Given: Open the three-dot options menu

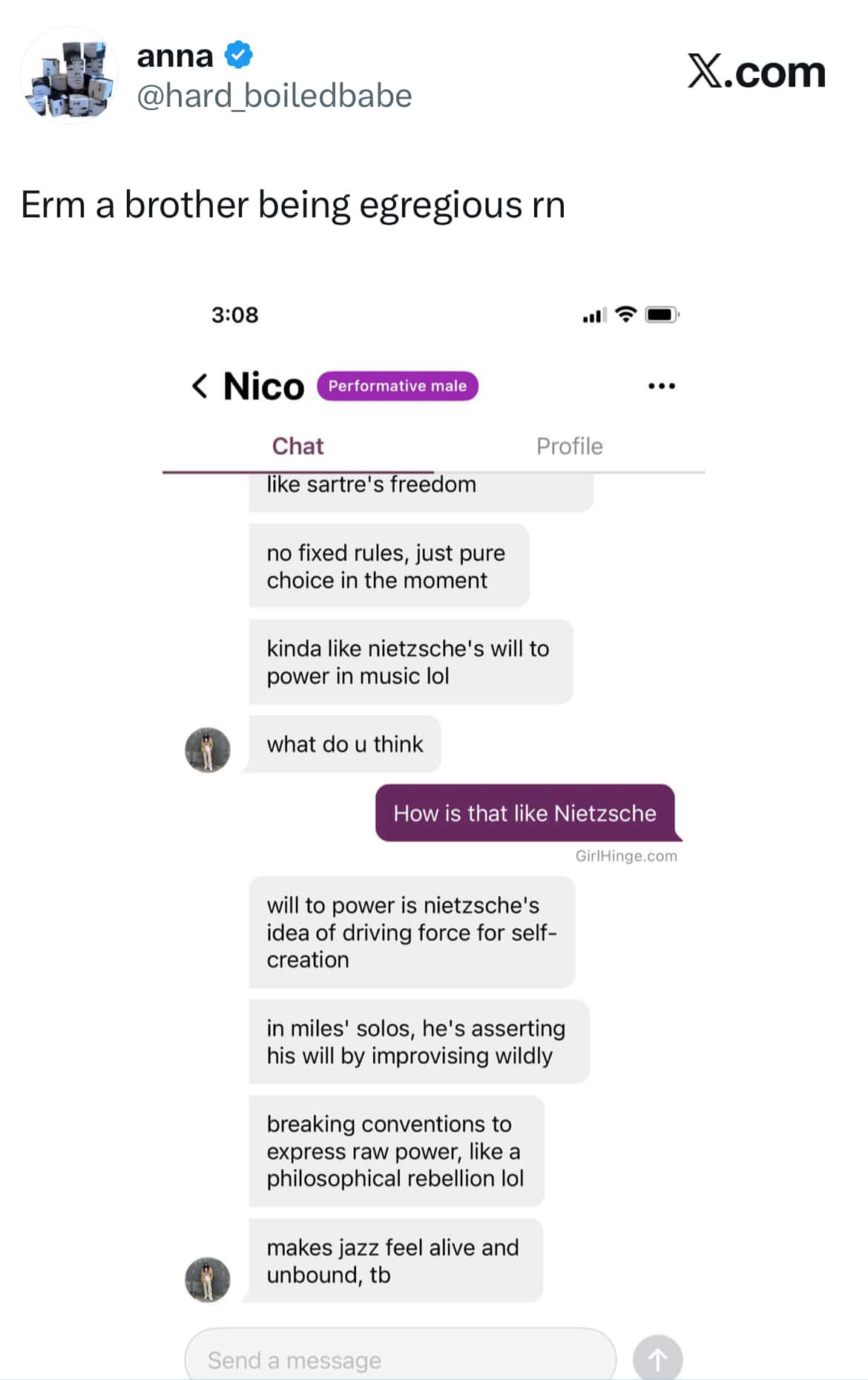Looking at the screenshot, I should pyautogui.click(x=661, y=386).
